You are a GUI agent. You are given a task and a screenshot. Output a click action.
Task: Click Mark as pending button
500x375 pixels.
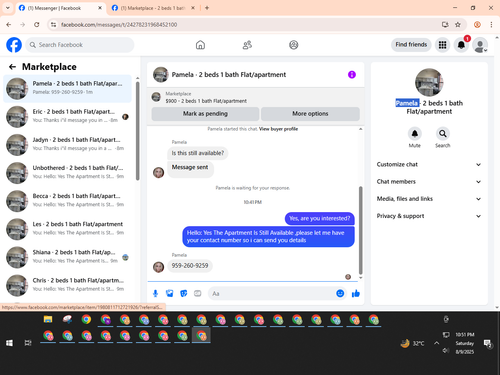point(205,114)
